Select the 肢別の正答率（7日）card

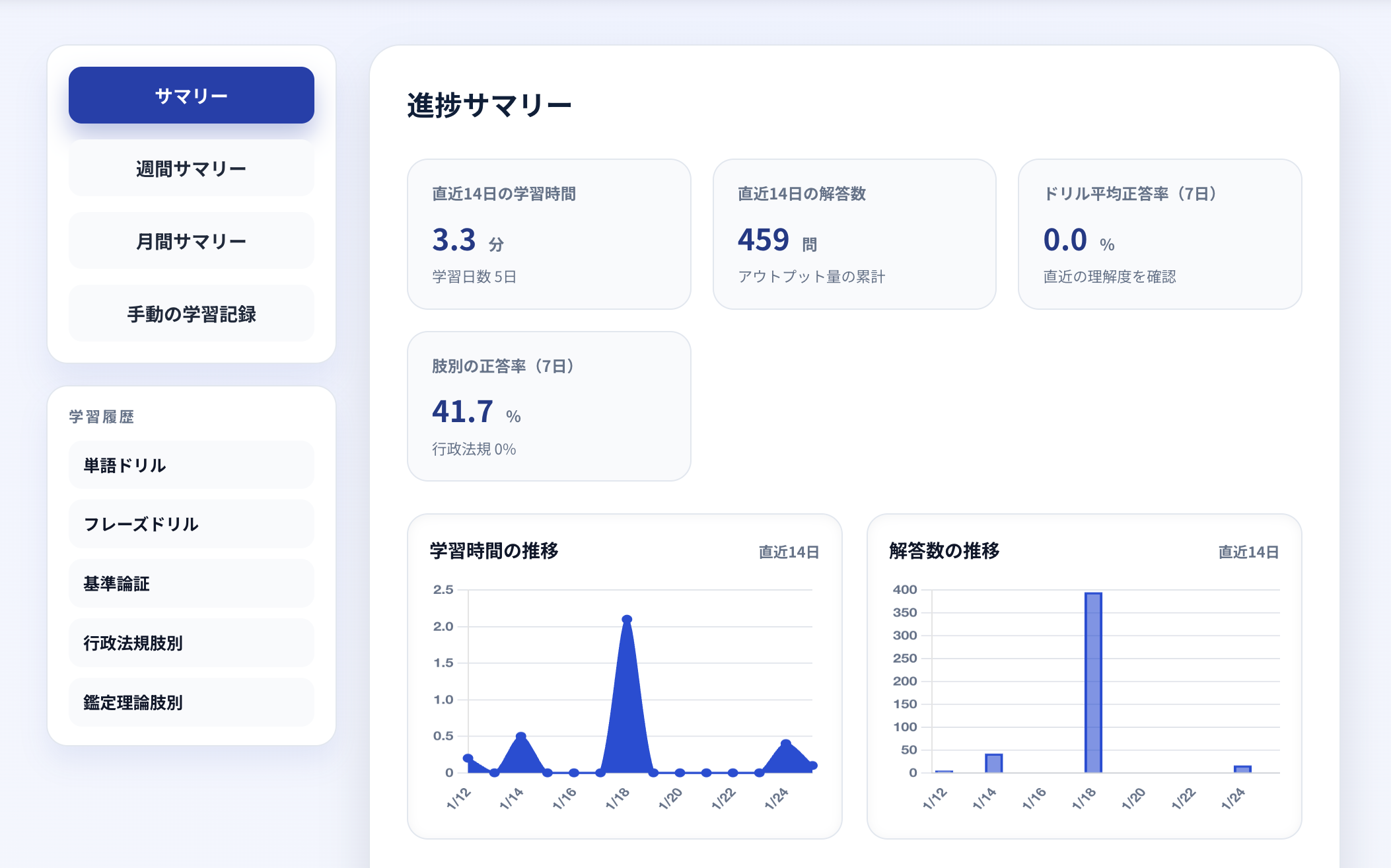click(548, 406)
